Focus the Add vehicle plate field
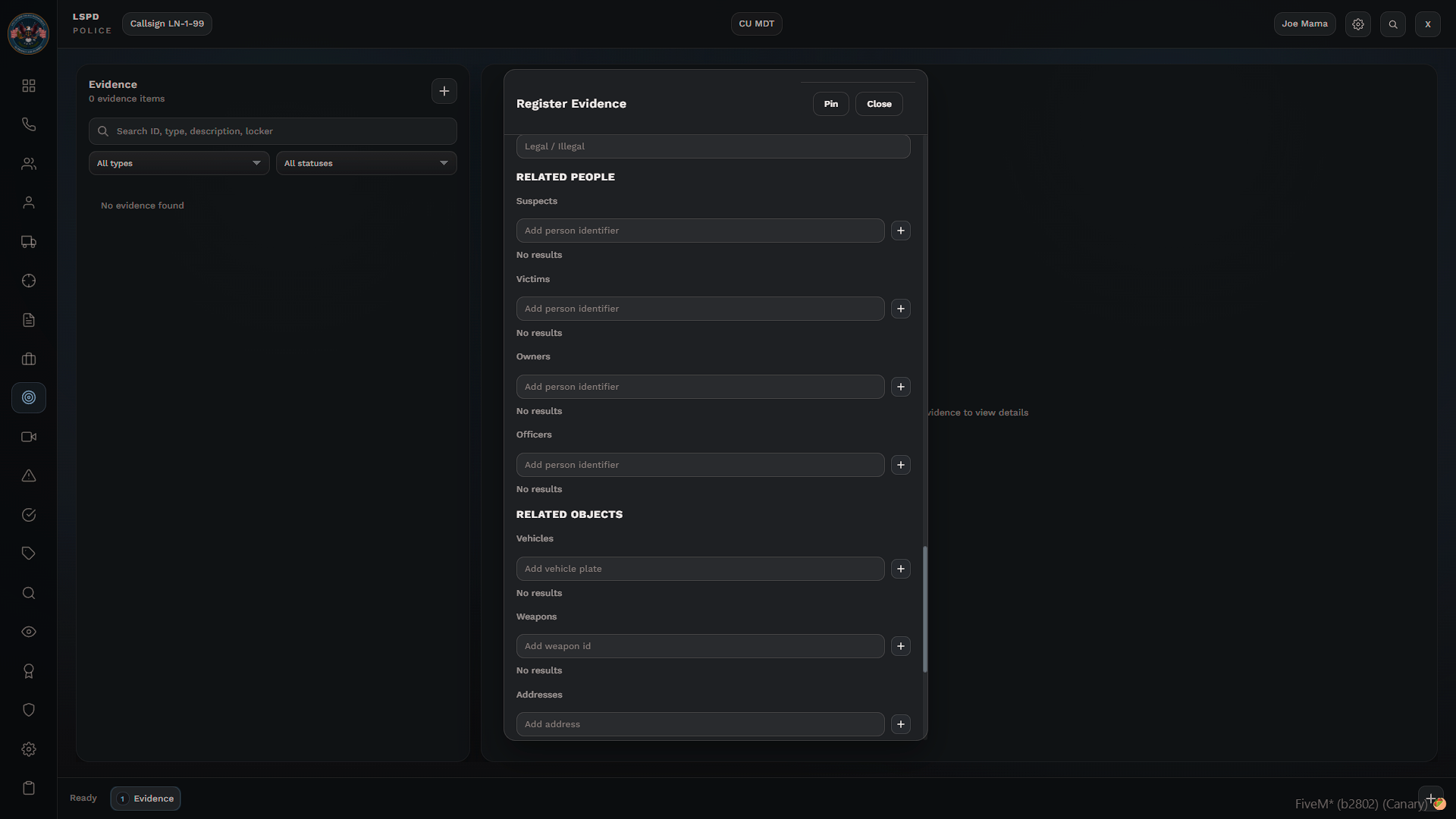This screenshot has height=819, width=1456. [700, 569]
